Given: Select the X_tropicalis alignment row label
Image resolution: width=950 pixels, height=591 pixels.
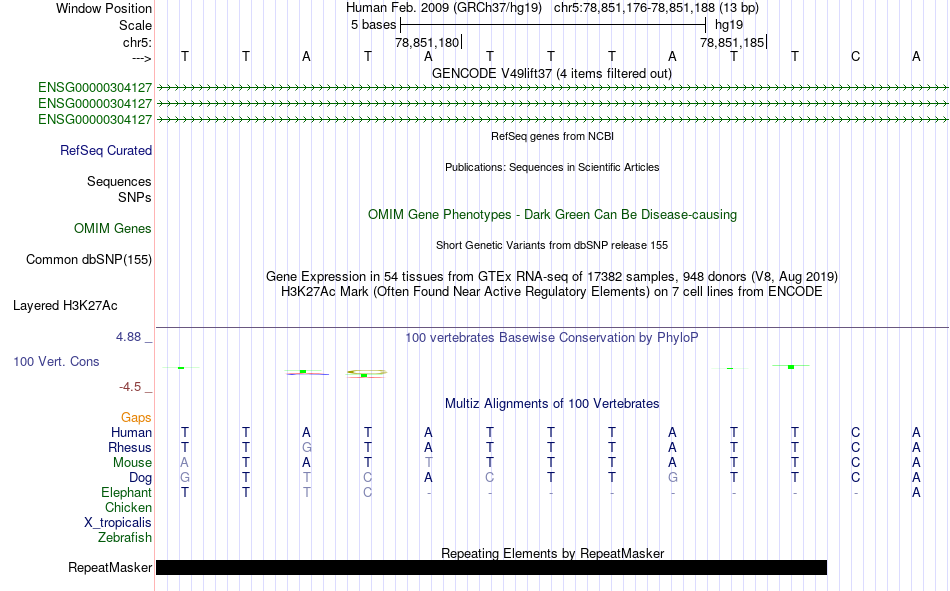Looking at the screenshot, I should click(x=118, y=523).
